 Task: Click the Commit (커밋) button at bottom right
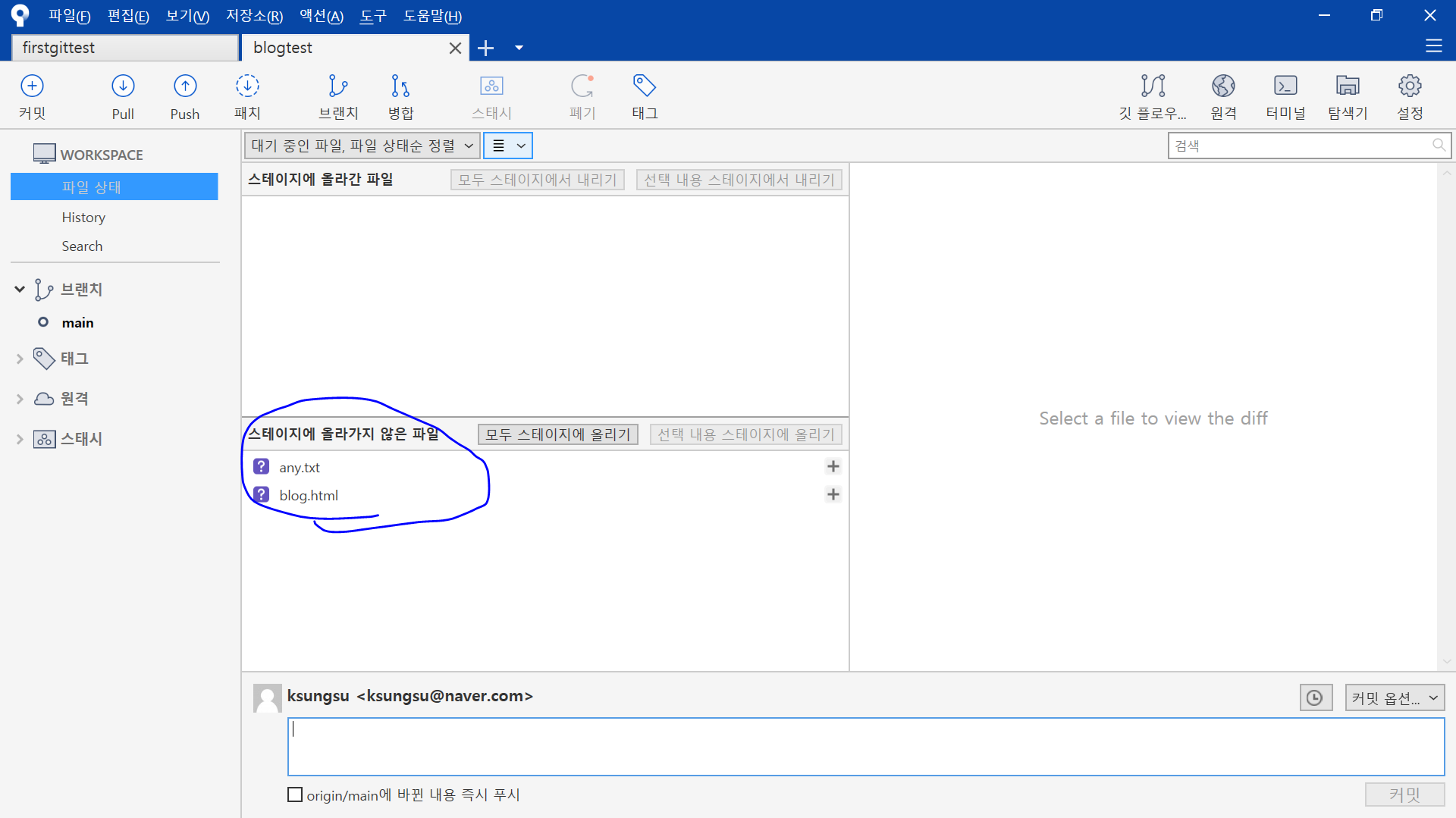(1404, 794)
